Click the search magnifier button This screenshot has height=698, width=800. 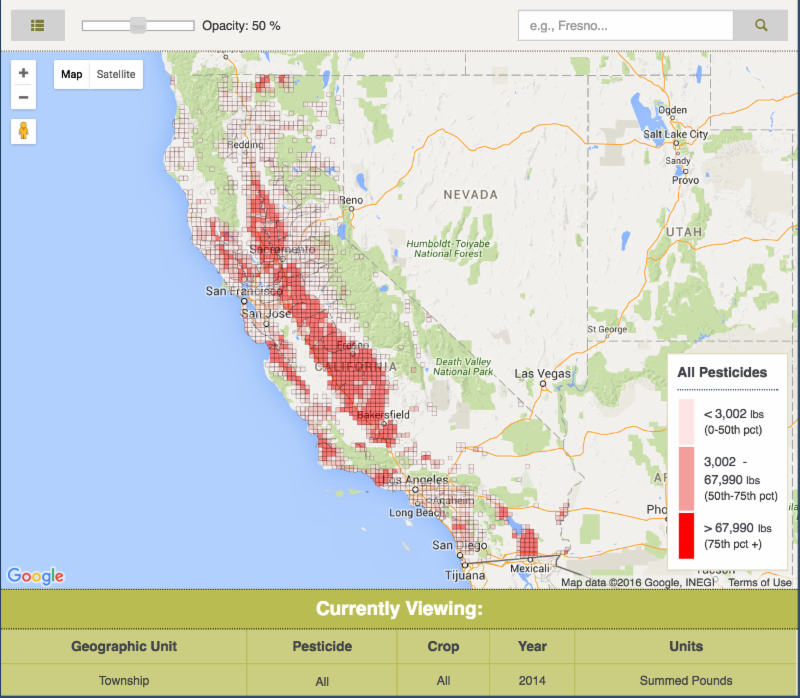point(760,25)
